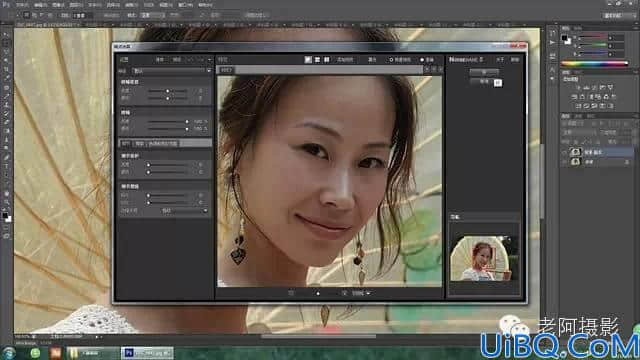Open workspace switcher dropdown in Photoshop options bar
This screenshot has height=360, width=640.
[x=618, y=15]
